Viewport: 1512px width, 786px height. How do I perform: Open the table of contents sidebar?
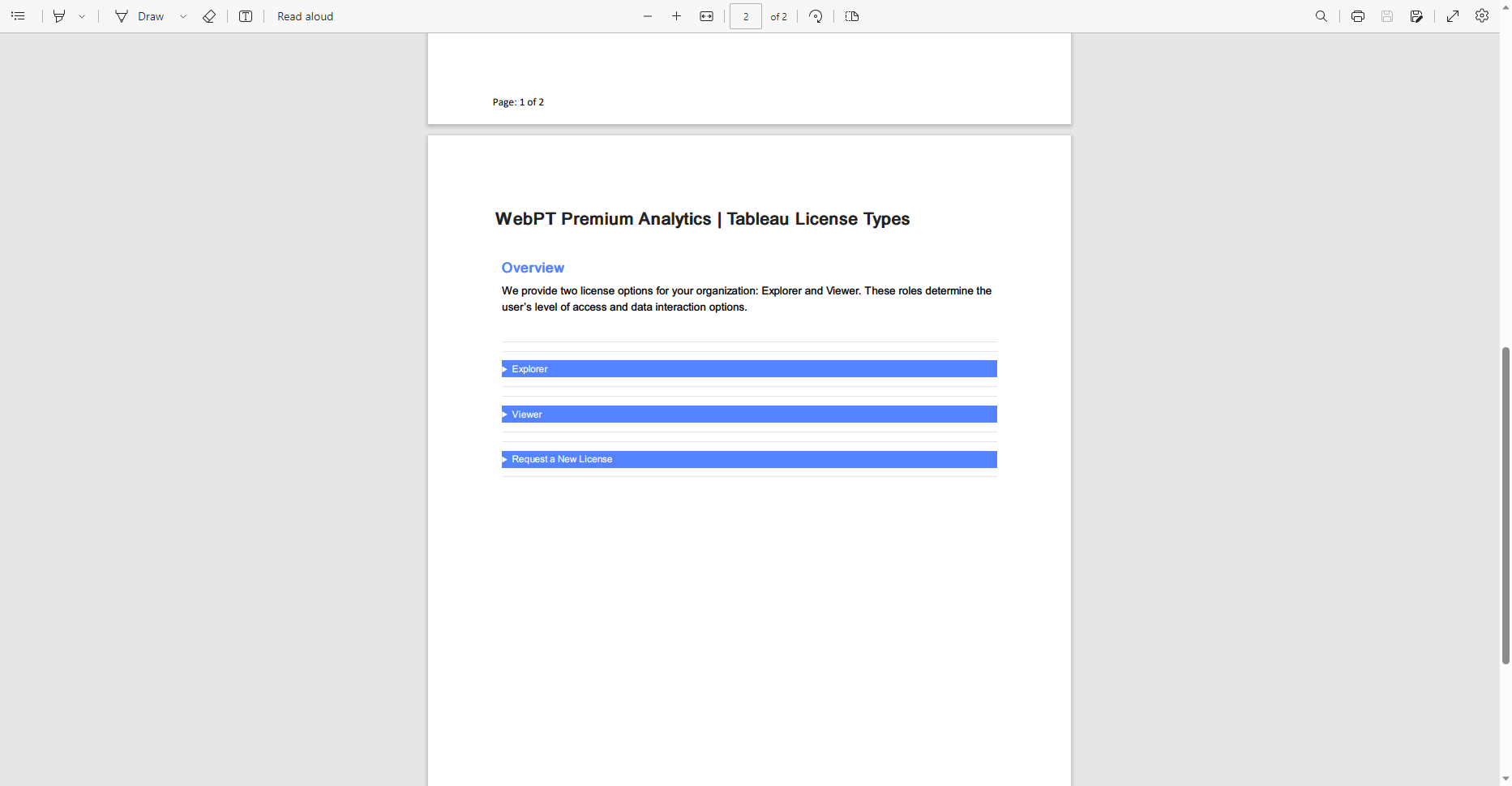(x=18, y=16)
